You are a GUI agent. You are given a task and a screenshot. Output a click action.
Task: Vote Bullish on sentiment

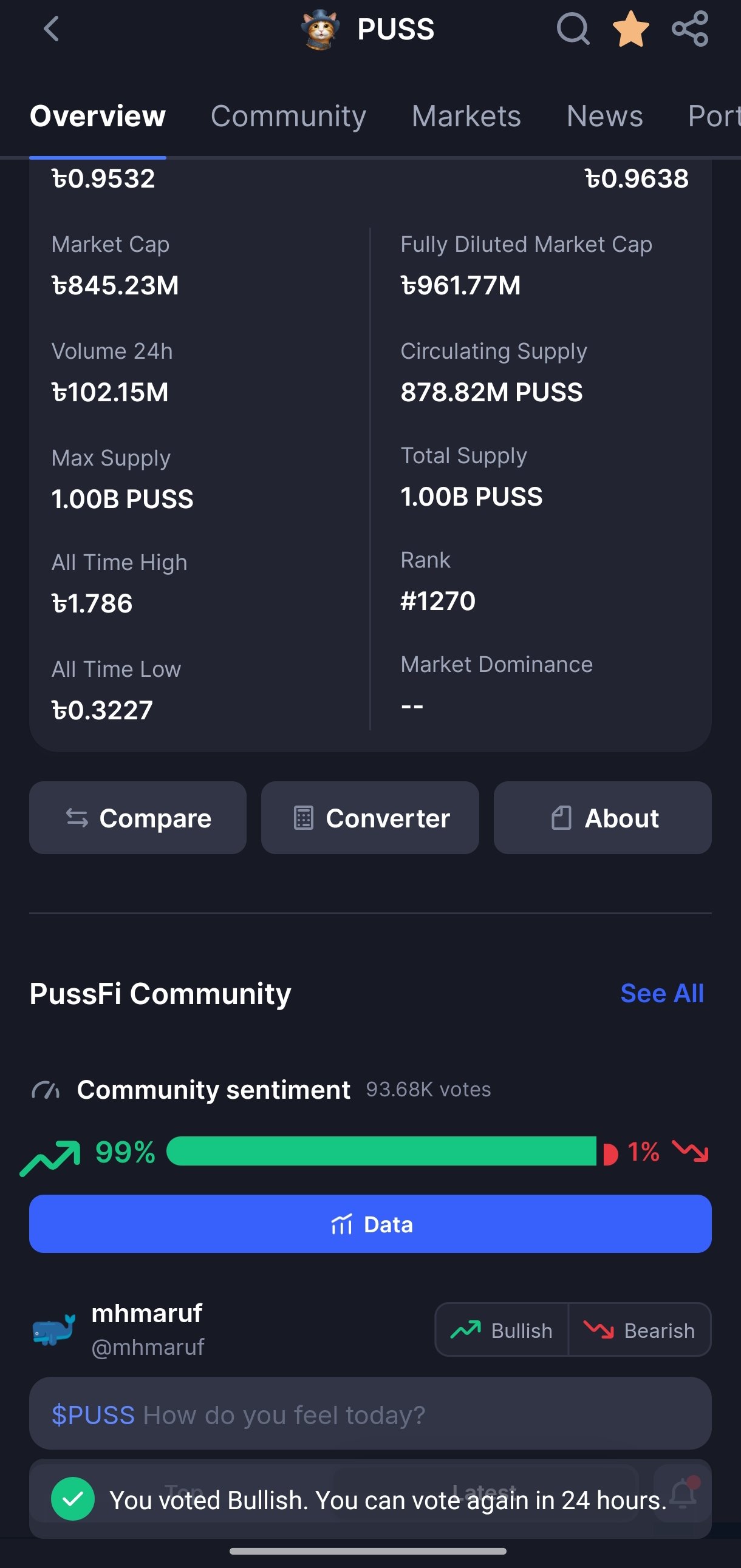pos(502,1330)
